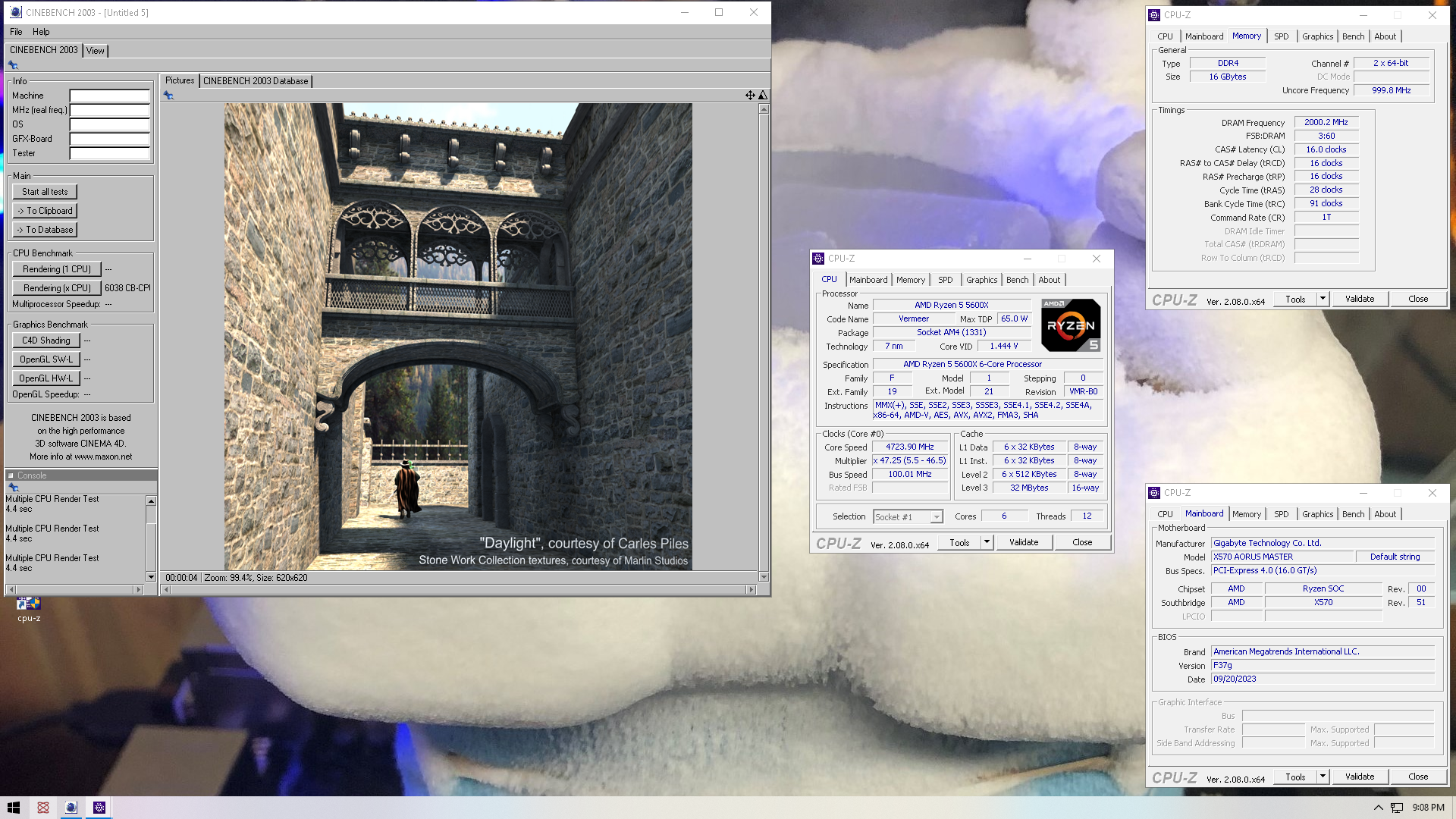Open the File menu in CINEBENCH
Screen dimensions: 1456x819
point(16,32)
